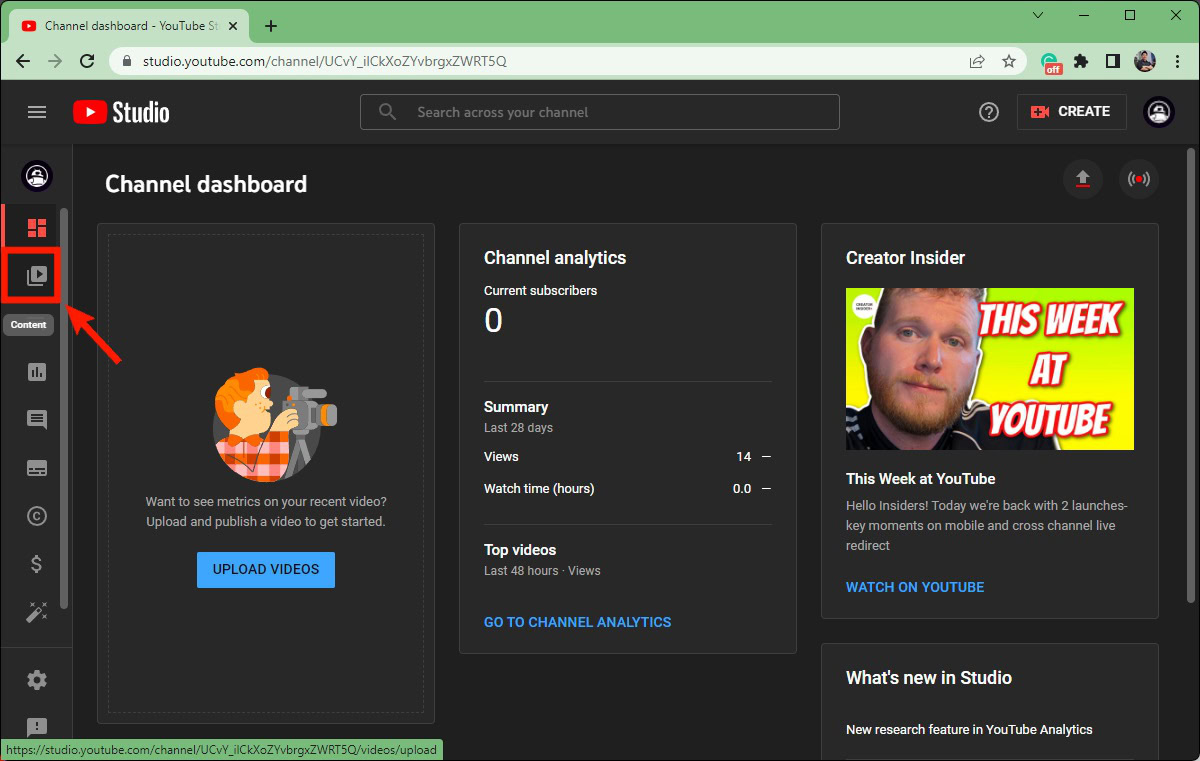
Task: Open the Customization magic wand icon
Action: pos(37,612)
